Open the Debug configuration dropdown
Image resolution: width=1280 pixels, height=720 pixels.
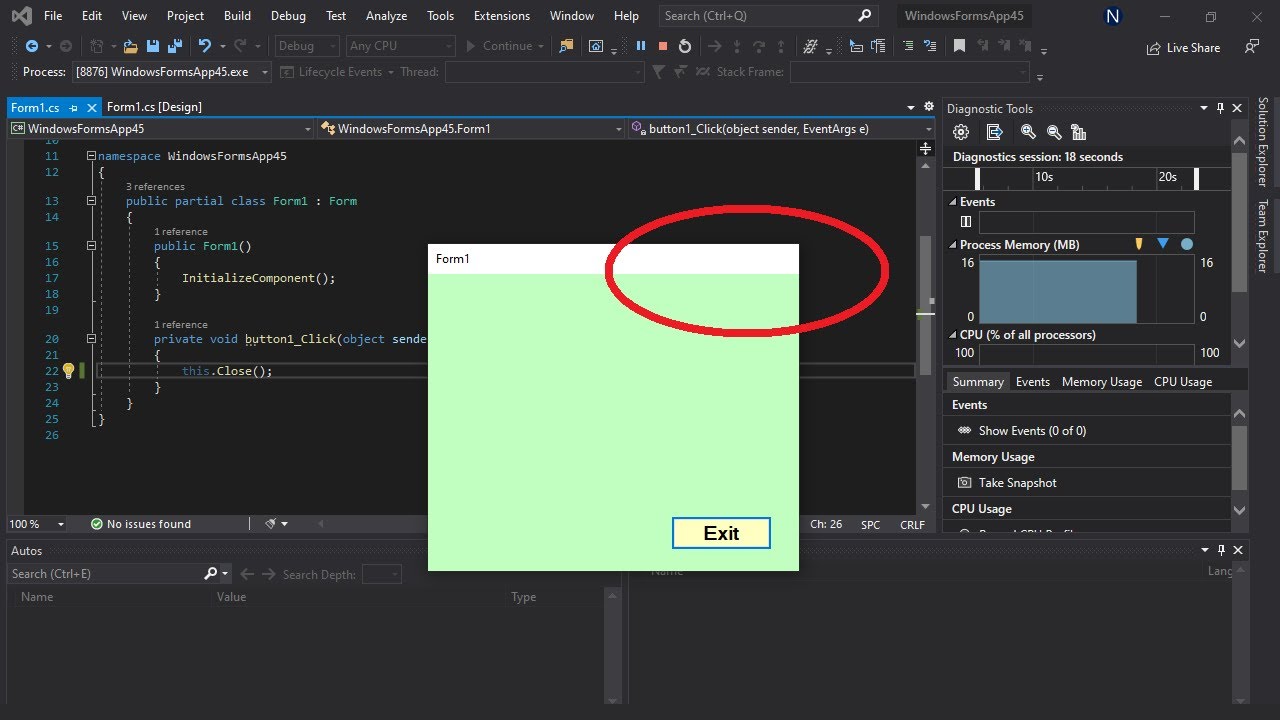306,46
